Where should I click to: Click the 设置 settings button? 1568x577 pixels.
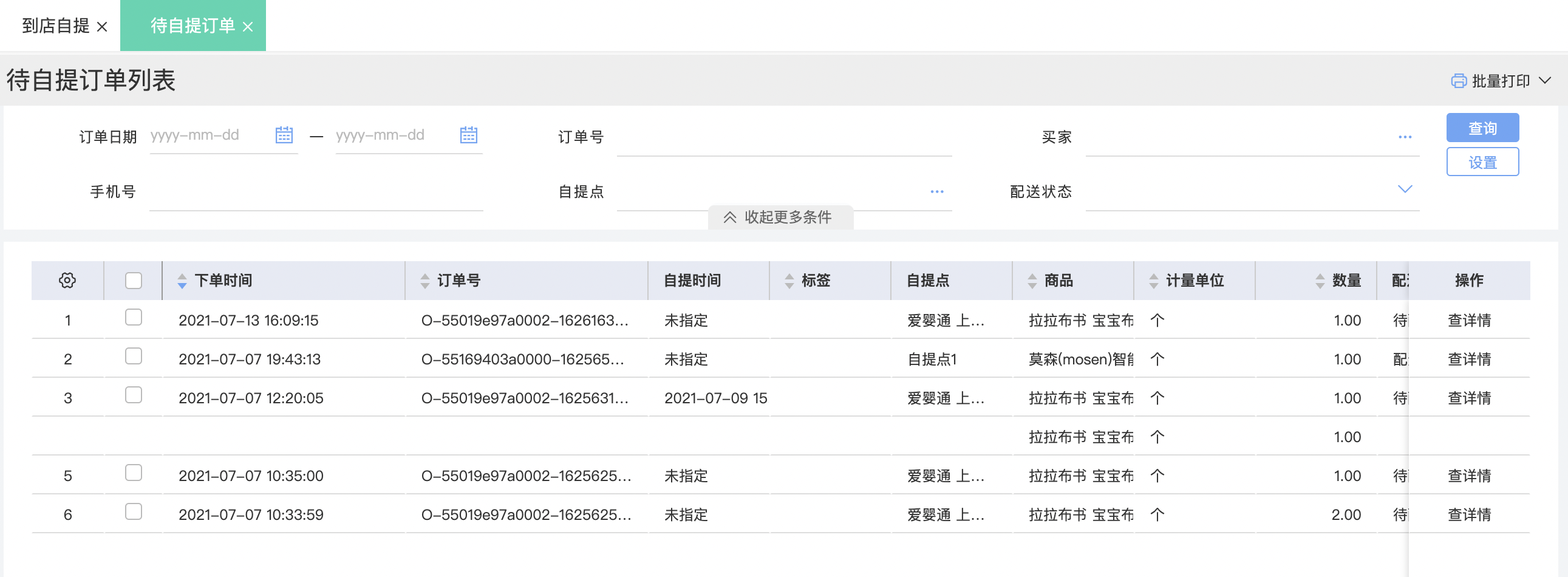pos(1482,162)
